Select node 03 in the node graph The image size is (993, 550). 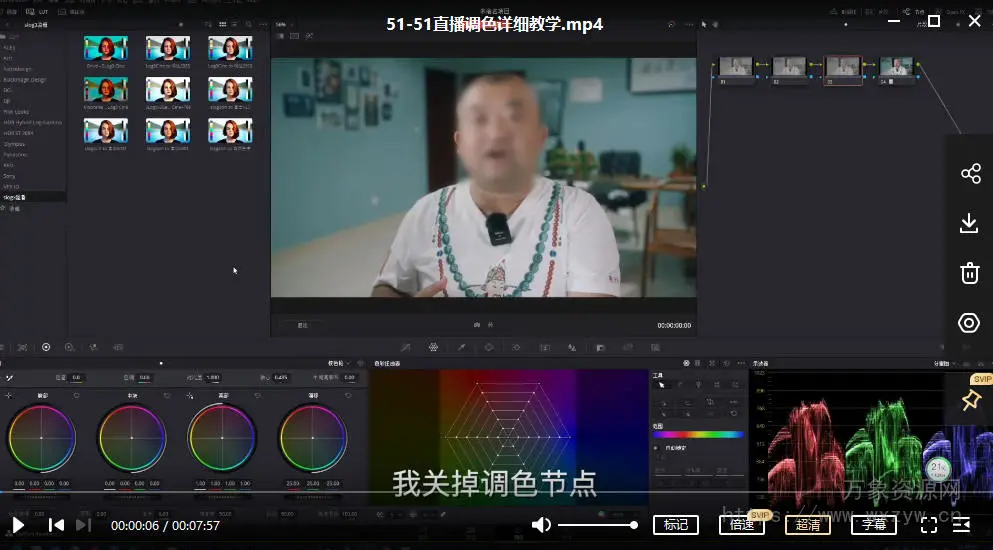tap(842, 68)
